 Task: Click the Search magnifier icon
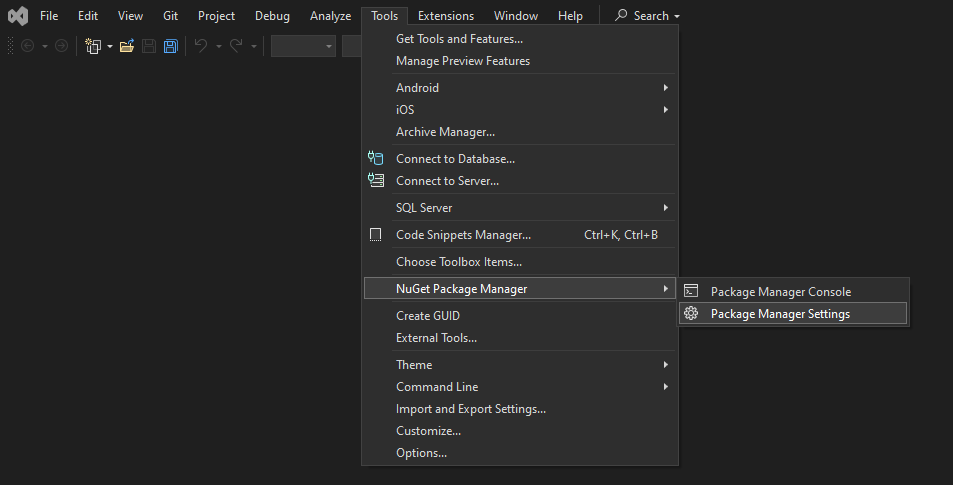coord(621,15)
